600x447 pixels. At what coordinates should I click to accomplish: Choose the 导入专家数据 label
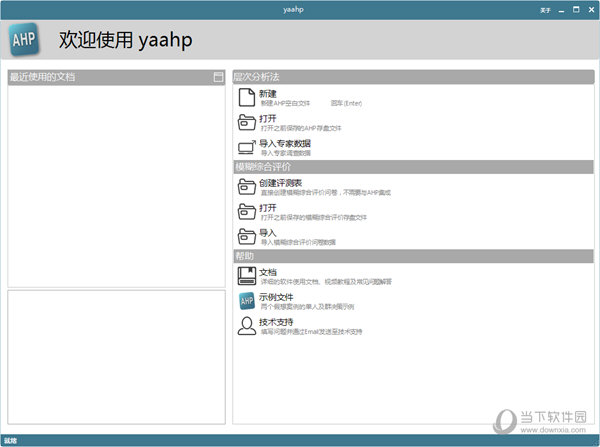pyautogui.click(x=285, y=144)
